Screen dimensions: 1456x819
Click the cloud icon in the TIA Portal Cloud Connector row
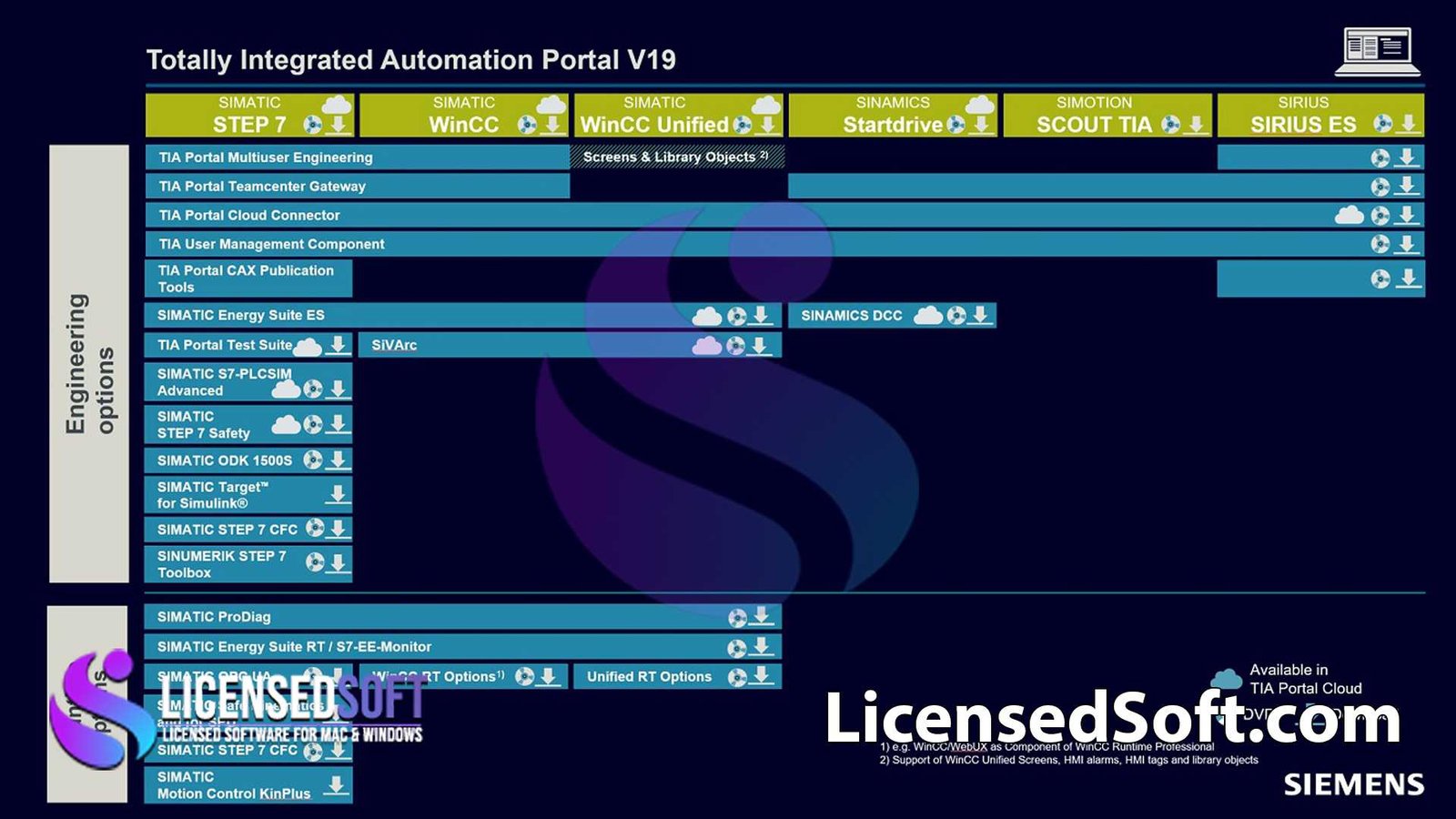(x=1349, y=215)
